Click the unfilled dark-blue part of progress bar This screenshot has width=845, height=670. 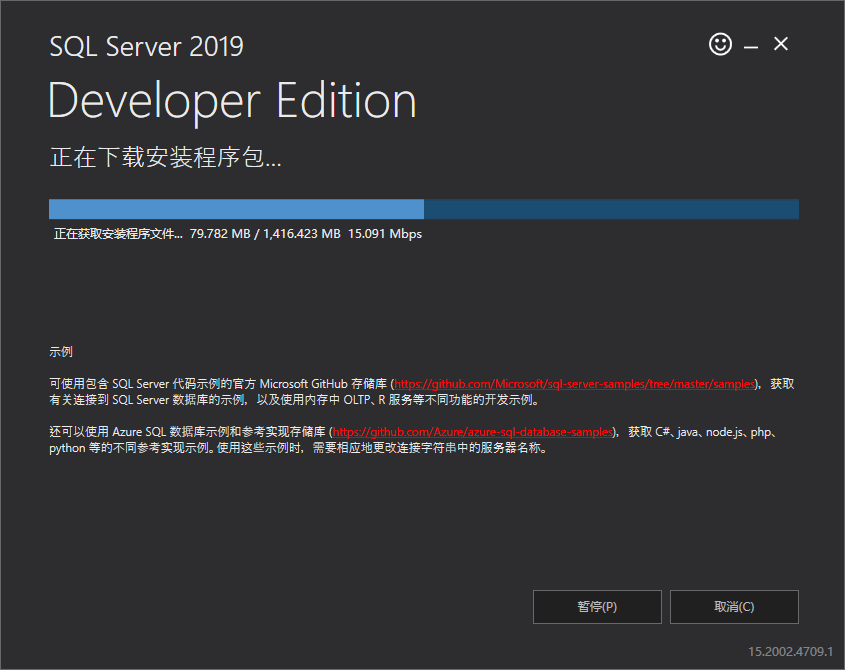(611, 209)
